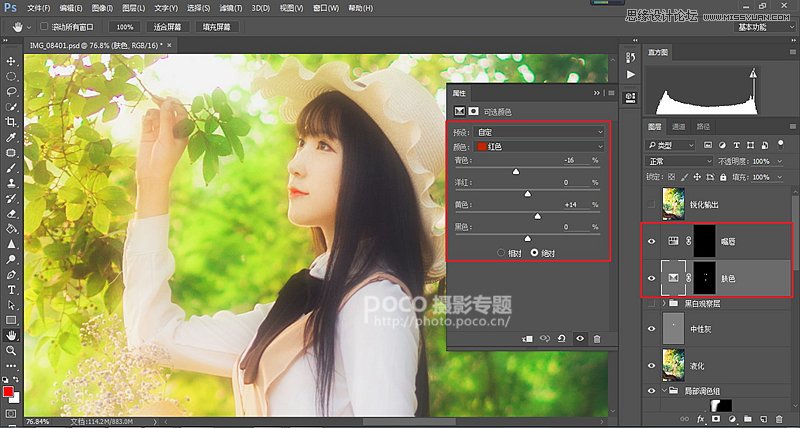The width and height of the screenshot is (800, 428).
Task: Open the 滤镜(T) menu
Action: pyautogui.click(x=230, y=8)
